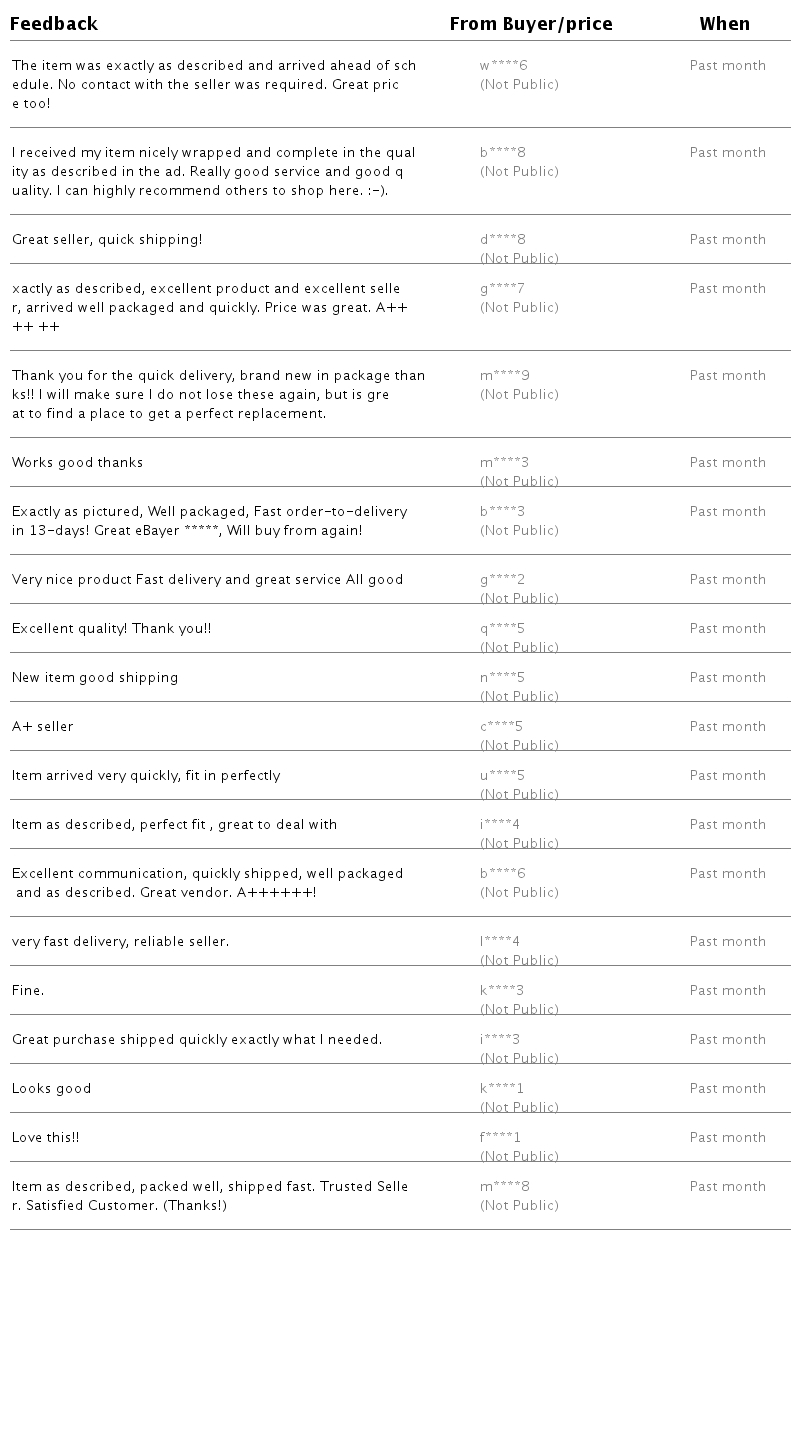This screenshot has height=1452, width=800.
Task: Click buyer n****5 username
Action: [x=502, y=678]
